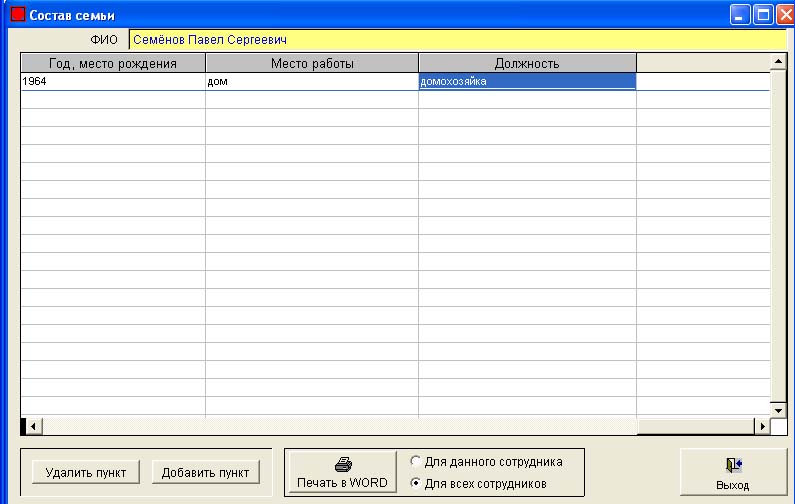
Task: Click the Выход button label
Action: [733, 485]
